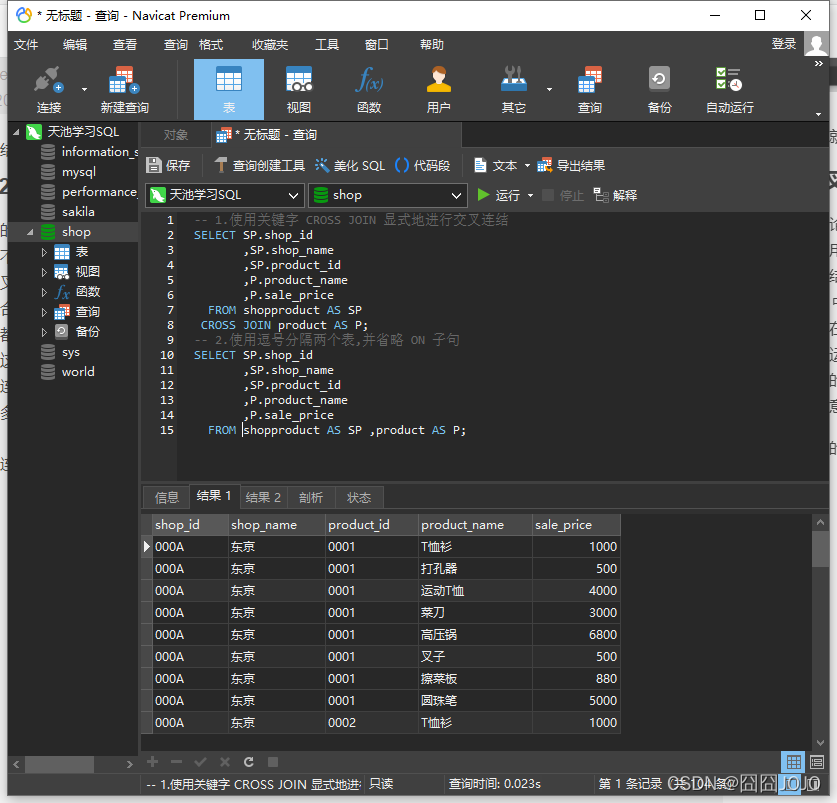The width and height of the screenshot is (837, 803).
Task: Open the 编辑 menu
Action: pos(75,45)
